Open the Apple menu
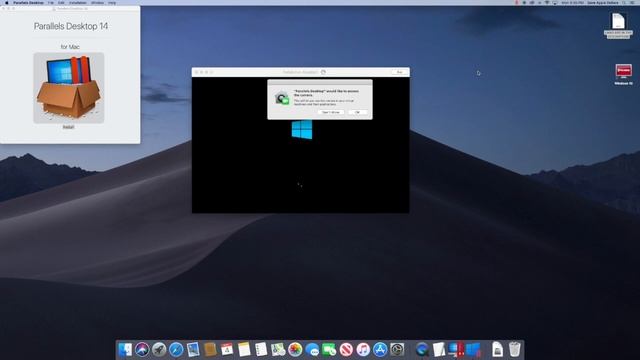Screen dimensions: 640x360 pos(7,2)
